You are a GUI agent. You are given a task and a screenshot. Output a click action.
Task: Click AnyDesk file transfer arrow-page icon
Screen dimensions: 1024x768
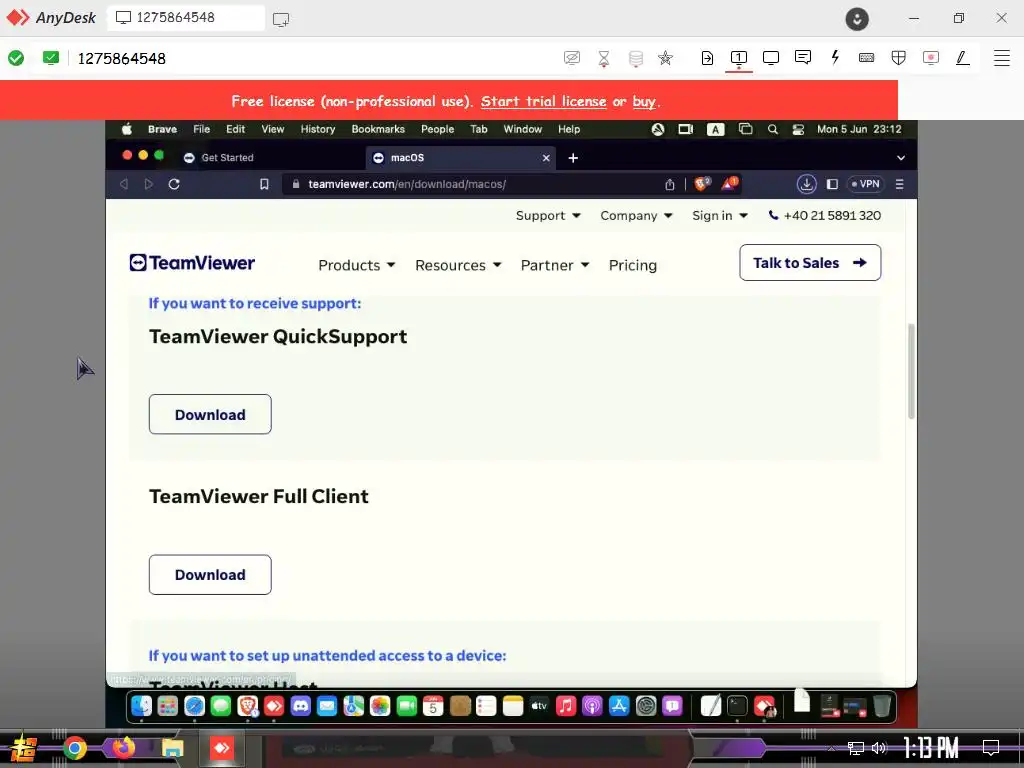click(707, 57)
